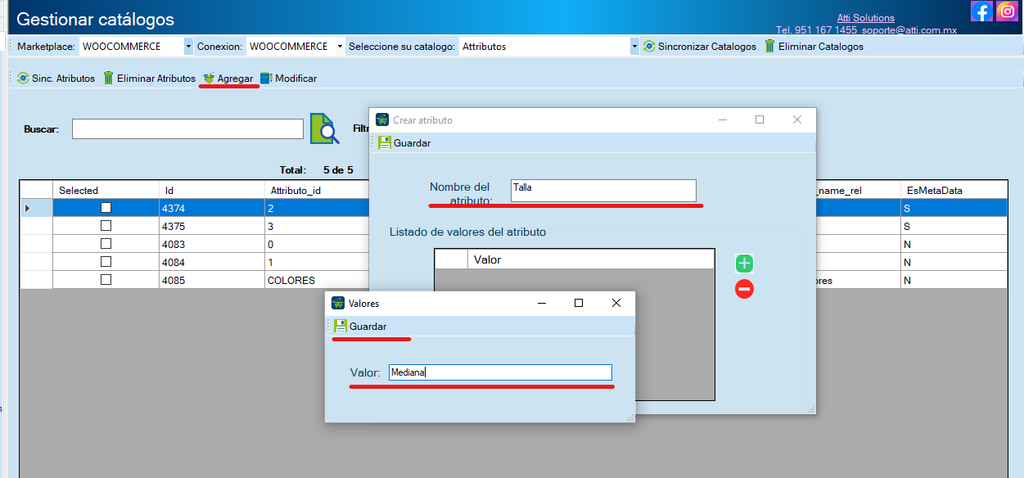Open the Conexion dropdown
This screenshot has width=1024, height=478.
click(340, 46)
